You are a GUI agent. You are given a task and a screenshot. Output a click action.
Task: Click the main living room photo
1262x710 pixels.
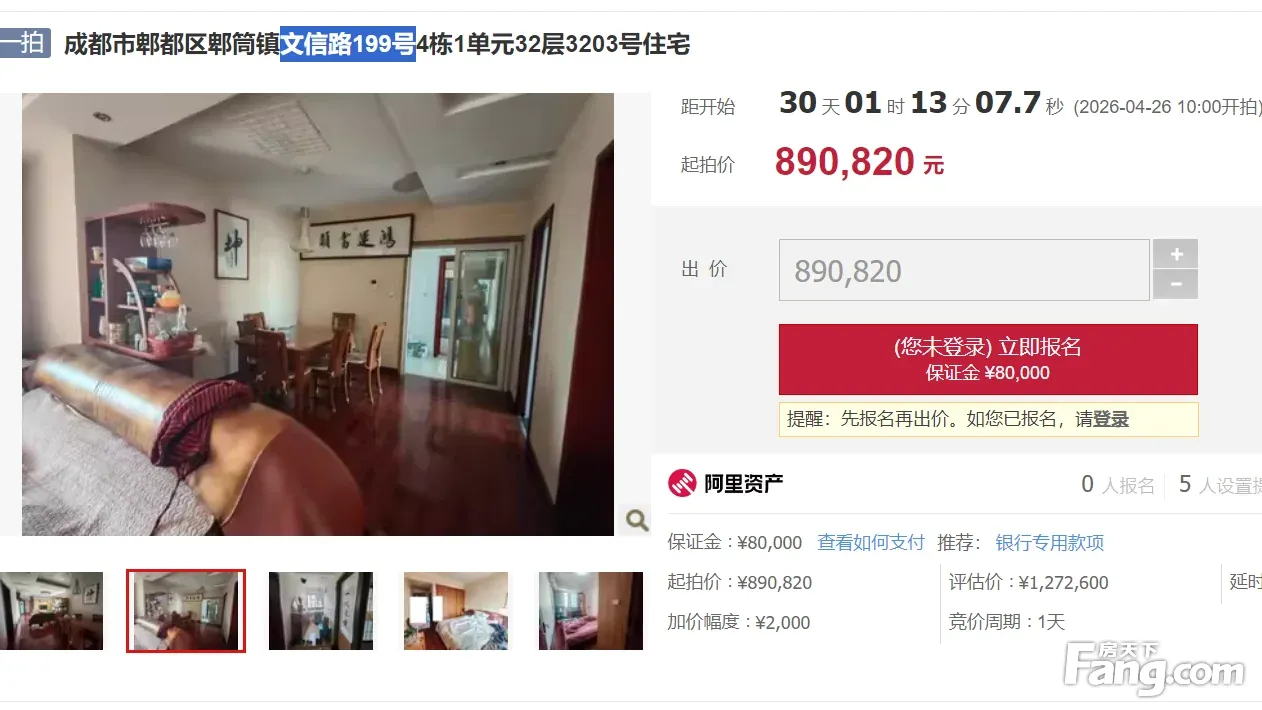pos(318,314)
